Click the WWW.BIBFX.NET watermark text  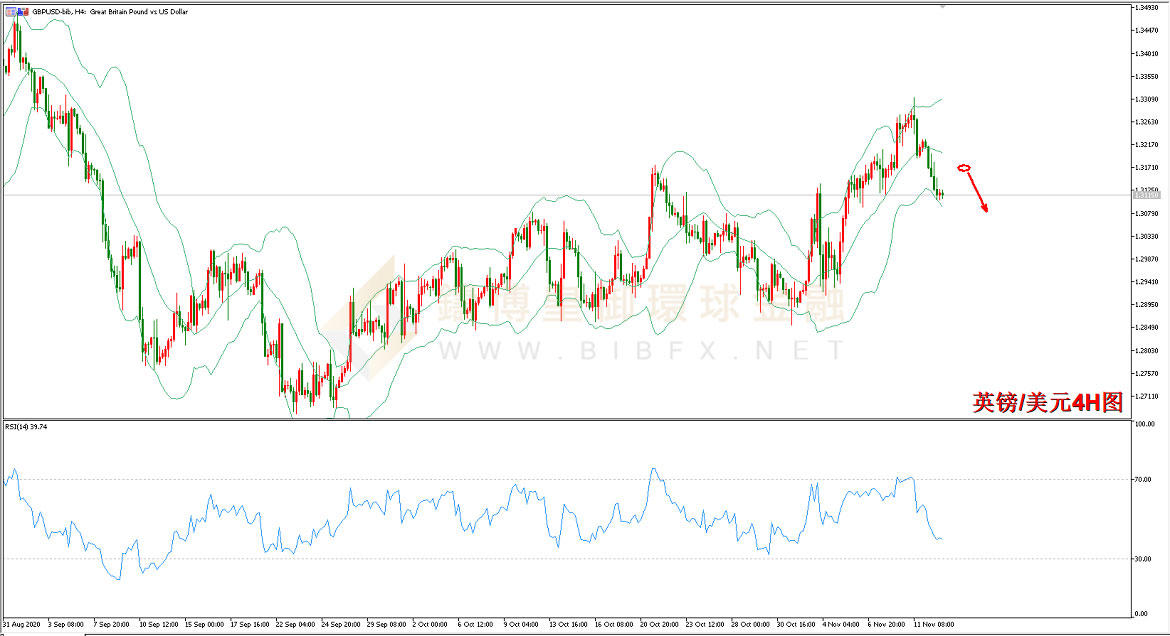pos(642,350)
